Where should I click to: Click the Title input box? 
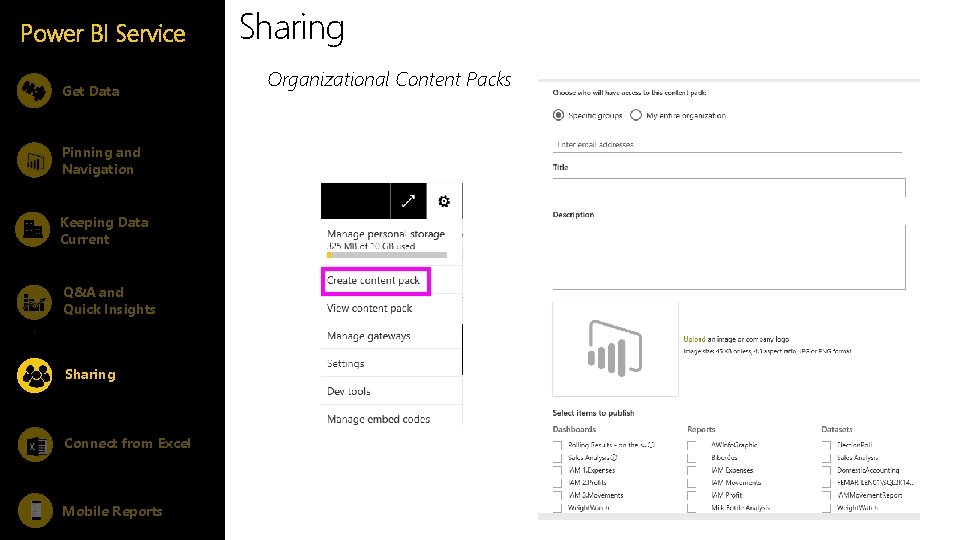point(729,187)
